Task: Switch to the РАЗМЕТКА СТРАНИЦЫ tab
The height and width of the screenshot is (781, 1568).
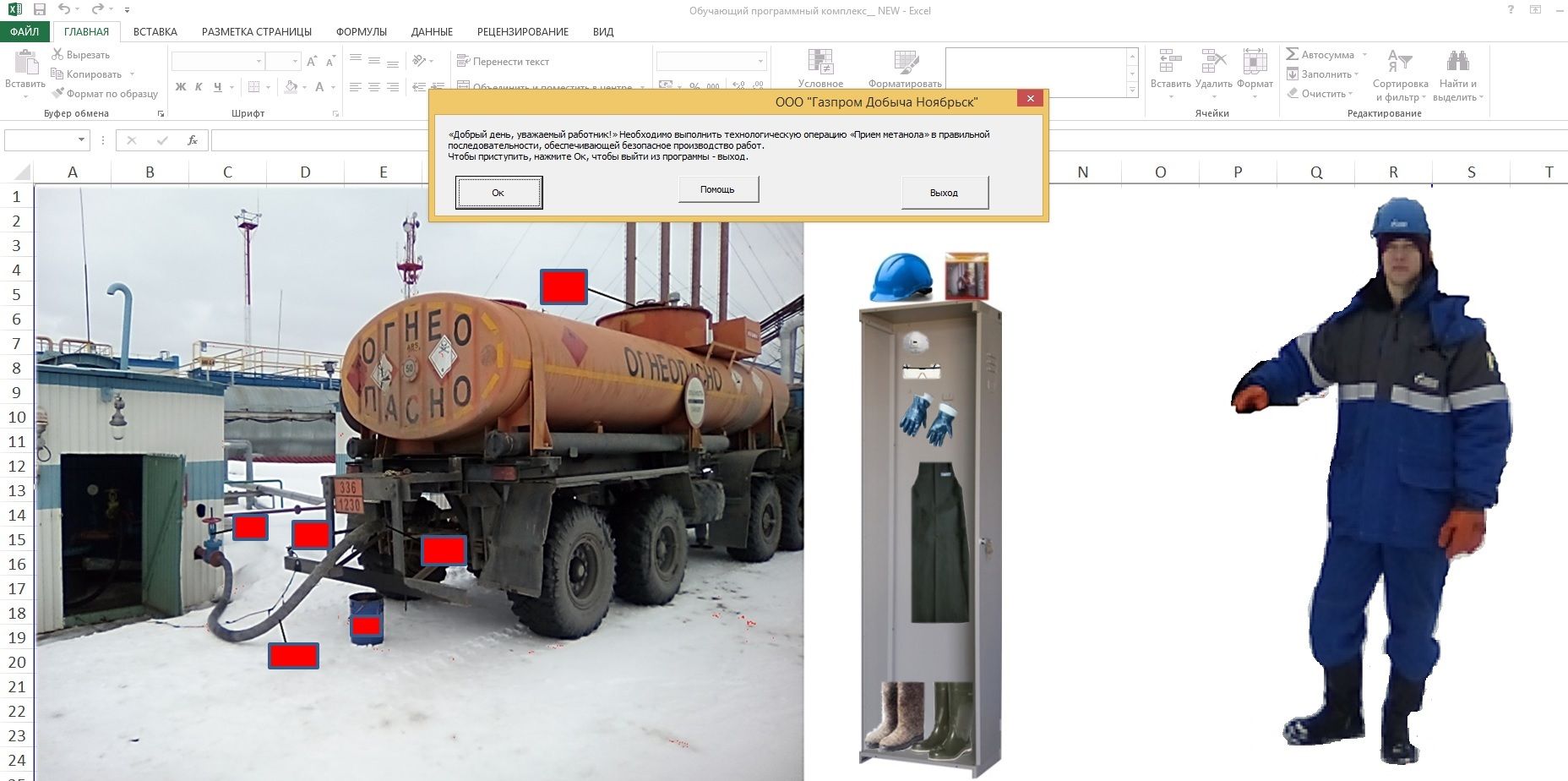Action: (x=257, y=31)
